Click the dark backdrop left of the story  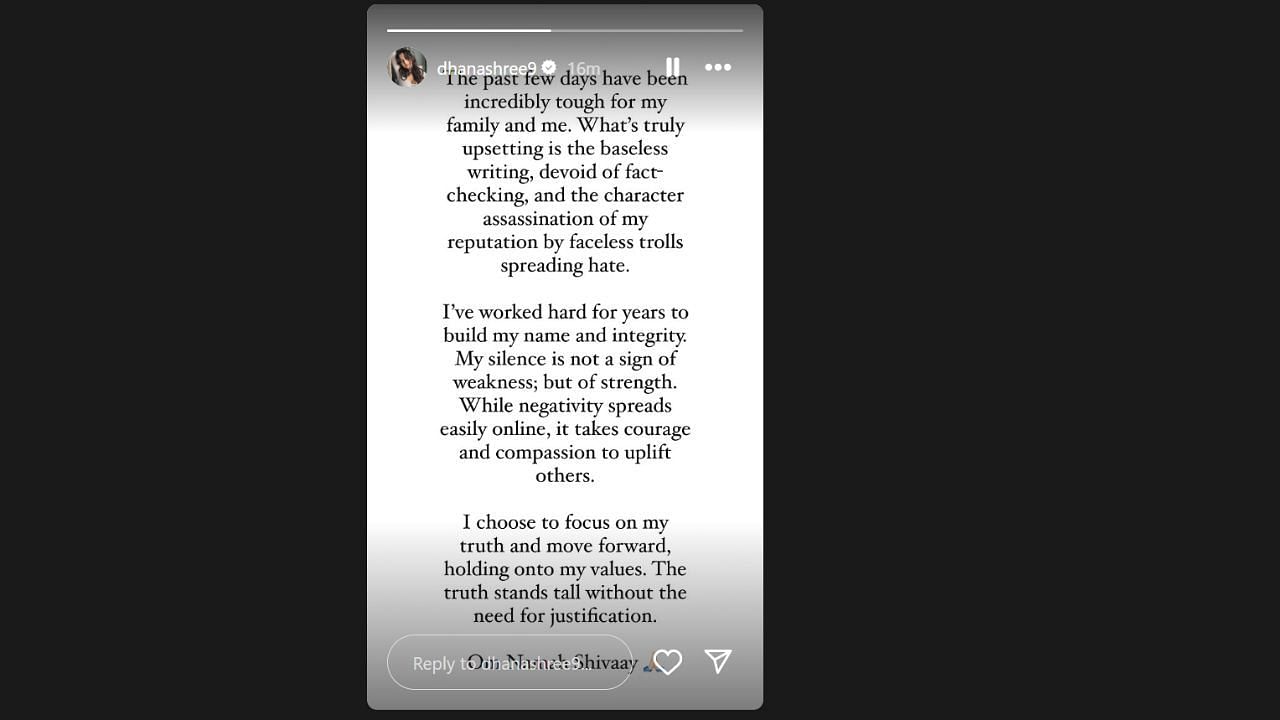[x=180, y=360]
